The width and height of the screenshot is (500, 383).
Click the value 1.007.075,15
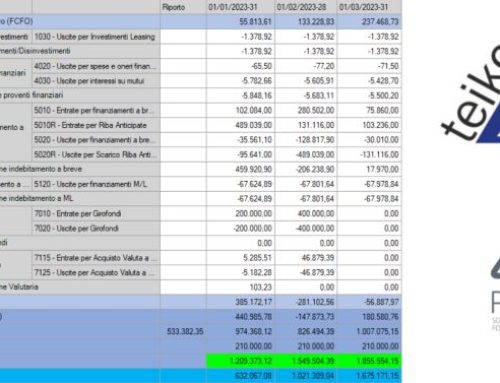coord(378,331)
